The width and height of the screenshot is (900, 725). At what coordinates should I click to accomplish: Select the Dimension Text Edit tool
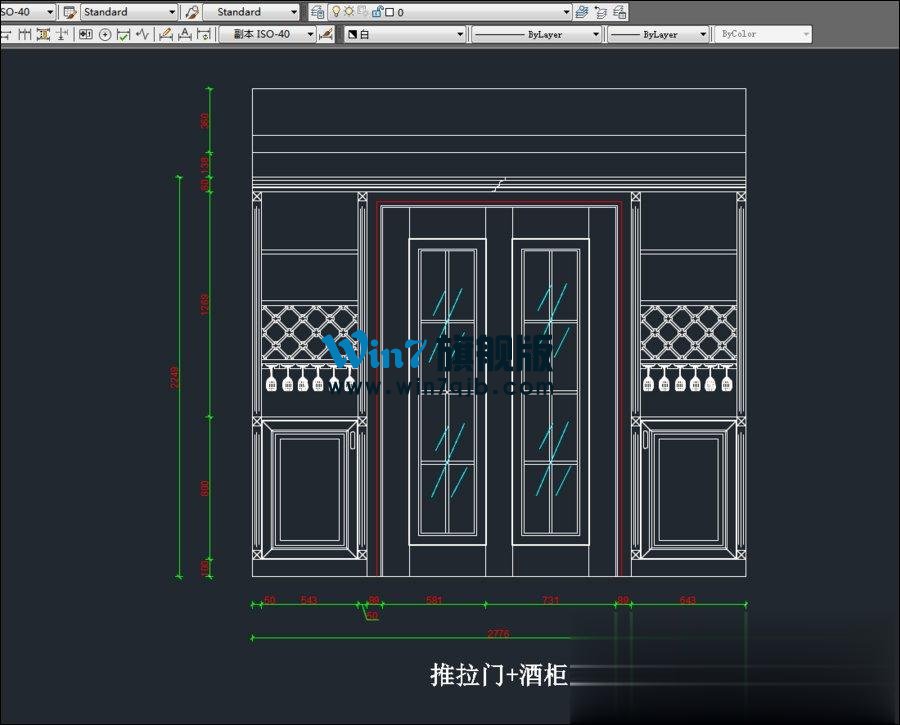pyautogui.click(x=185, y=34)
